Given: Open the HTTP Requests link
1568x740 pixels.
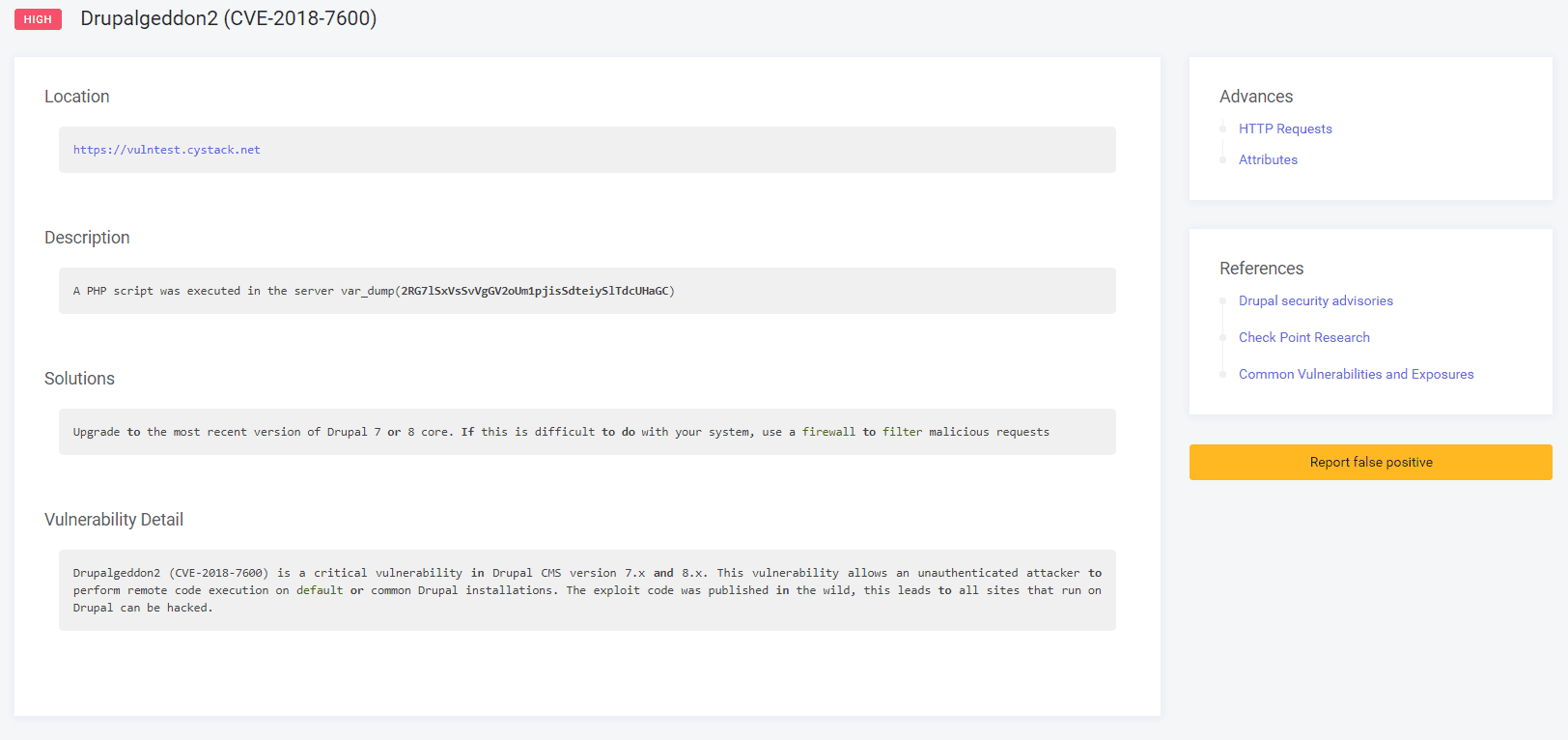Looking at the screenshot, I should [x=1285, y=128].
